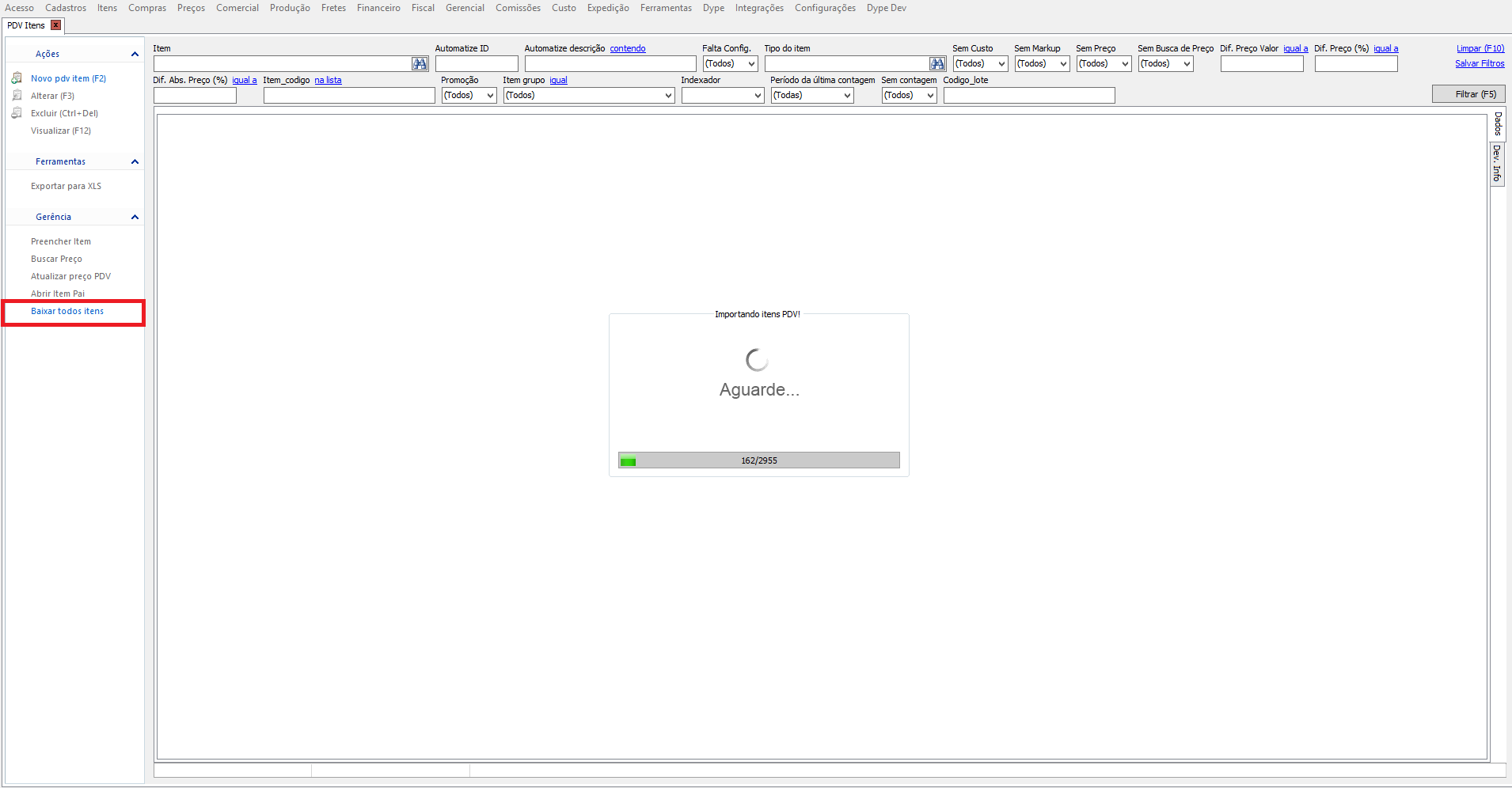Click Exportar para XLS

tap(66, 186)
